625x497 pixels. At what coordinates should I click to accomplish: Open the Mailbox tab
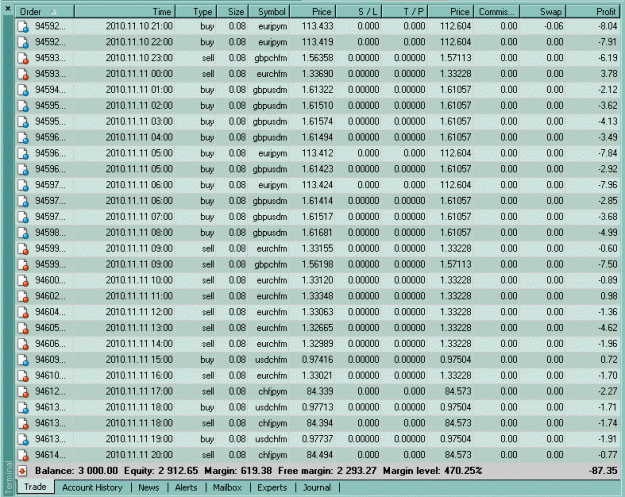click(227, 487)
